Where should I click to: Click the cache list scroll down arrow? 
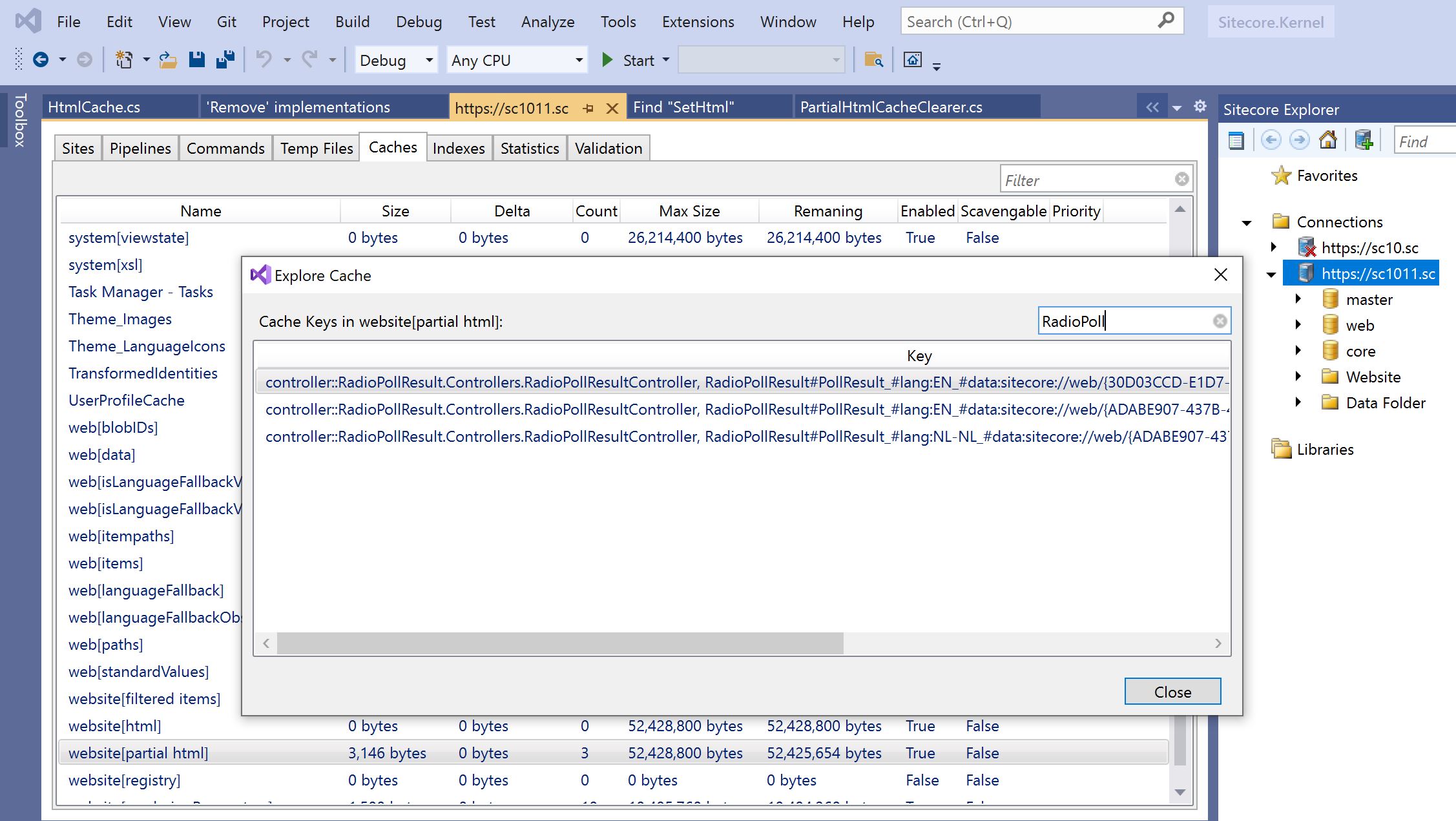(1180, 792)
